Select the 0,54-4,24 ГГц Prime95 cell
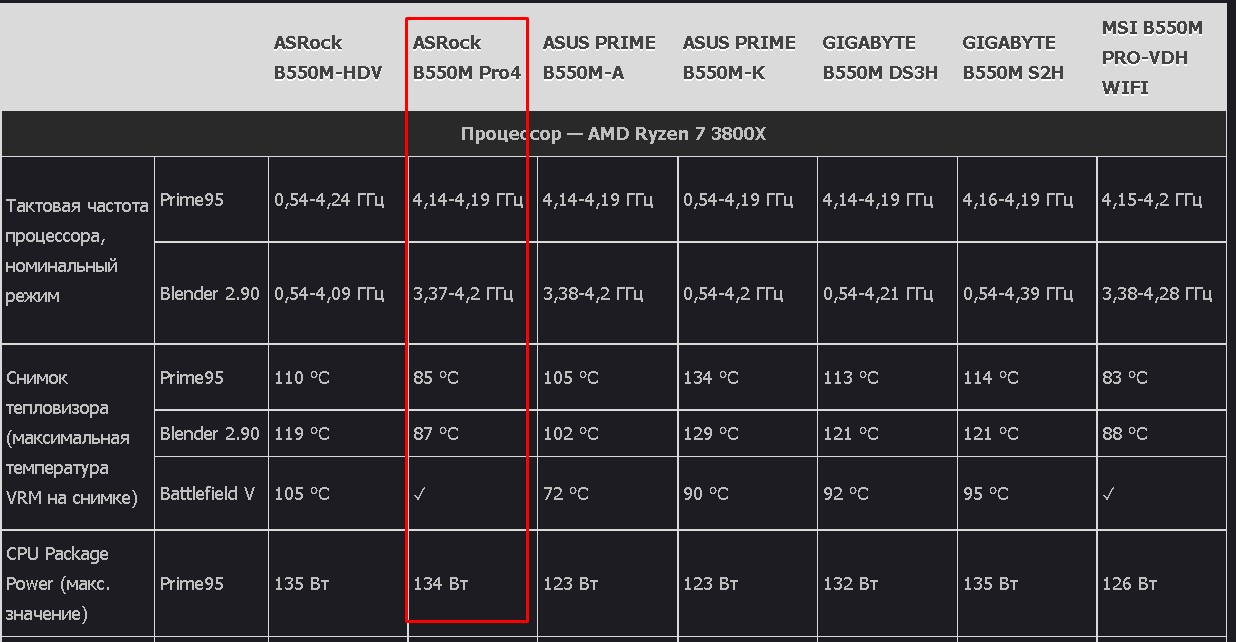This screenshot has width=1236, height=642. coord(329,200)
